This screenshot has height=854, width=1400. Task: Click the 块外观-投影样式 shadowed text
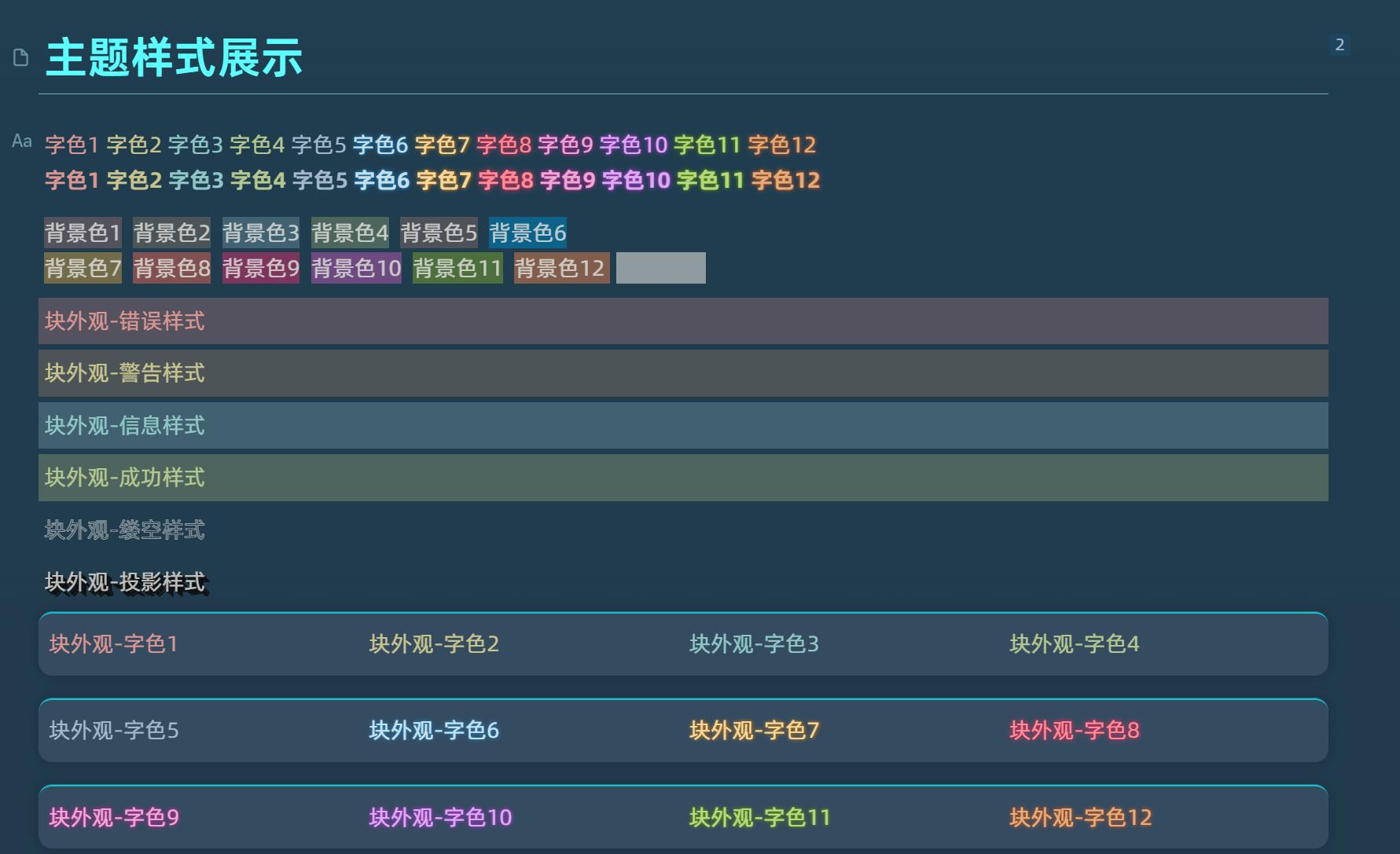pyautogui.click(x=124, y=582)
